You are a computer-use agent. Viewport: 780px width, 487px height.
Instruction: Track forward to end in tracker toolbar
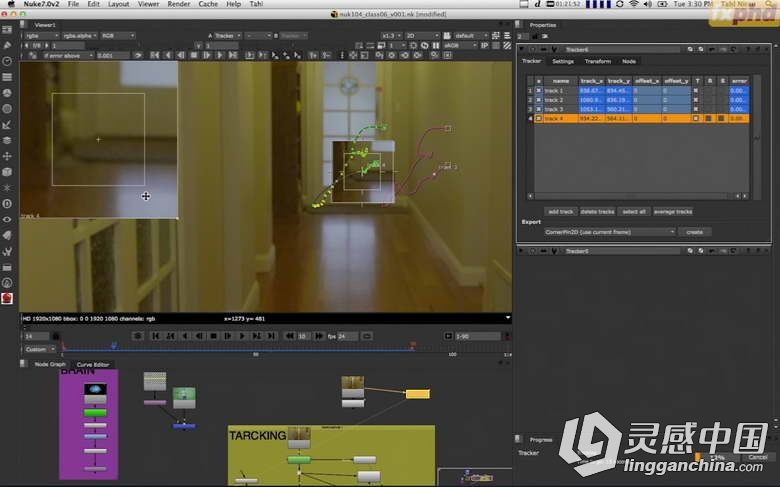[x=232, y=55]
